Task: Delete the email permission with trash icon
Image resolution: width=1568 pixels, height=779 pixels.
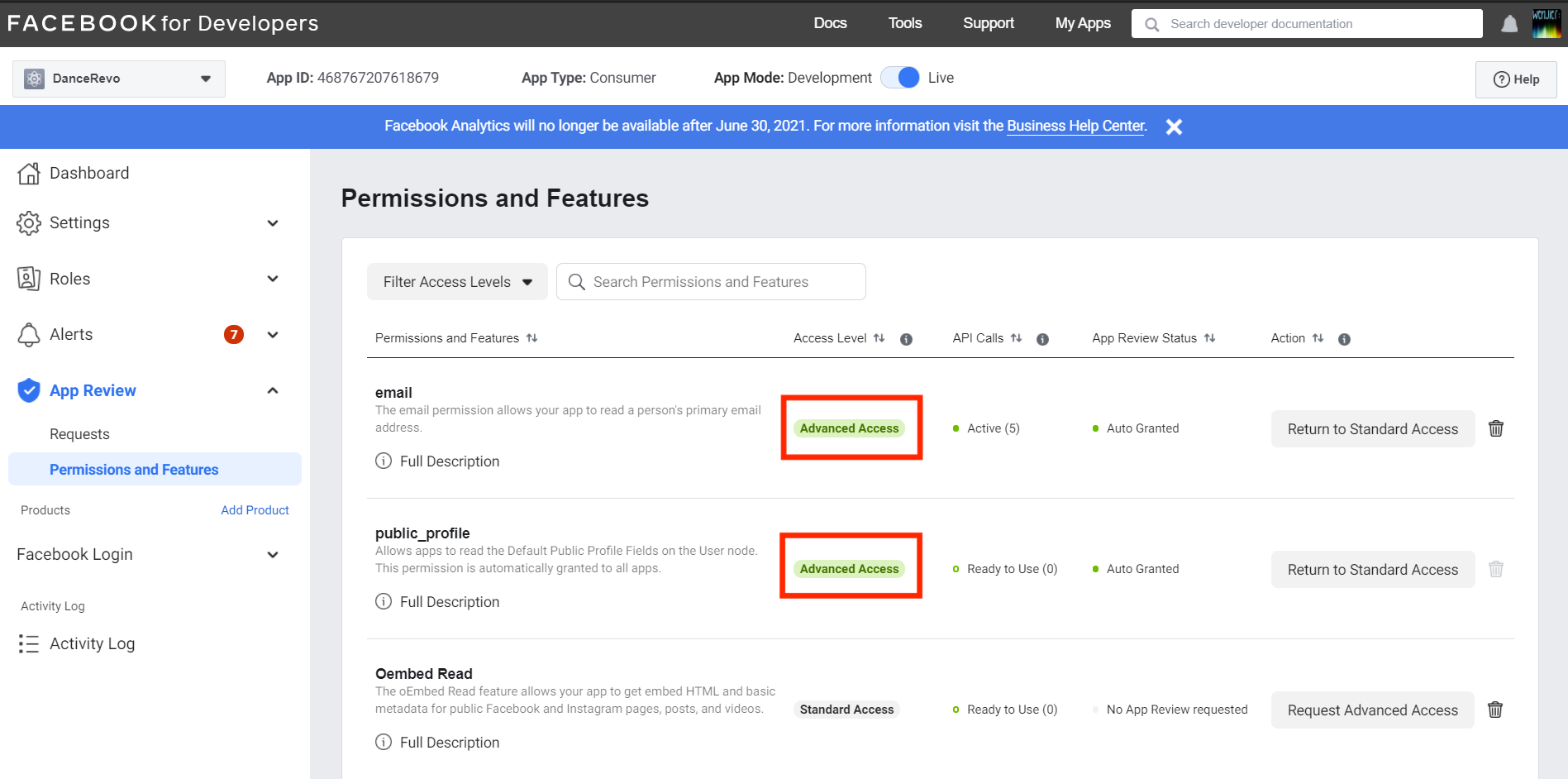Action: point(1496,428)
